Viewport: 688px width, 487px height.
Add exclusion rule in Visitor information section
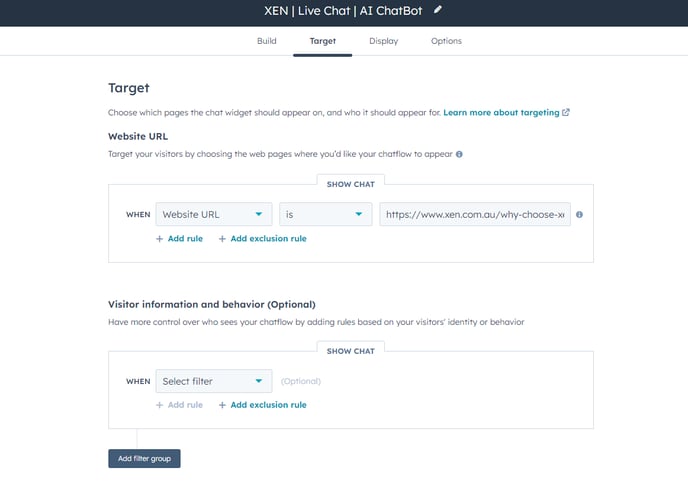point(262,405)
